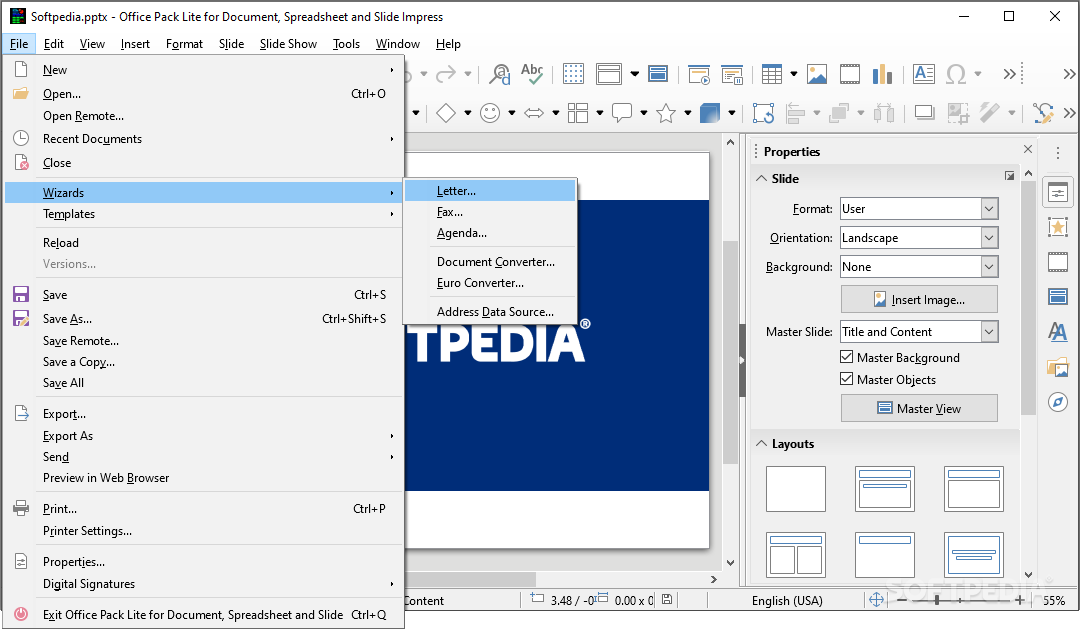1080x629 pixels.
Task: Collapse the Layouts section
Action: point(761,444)
